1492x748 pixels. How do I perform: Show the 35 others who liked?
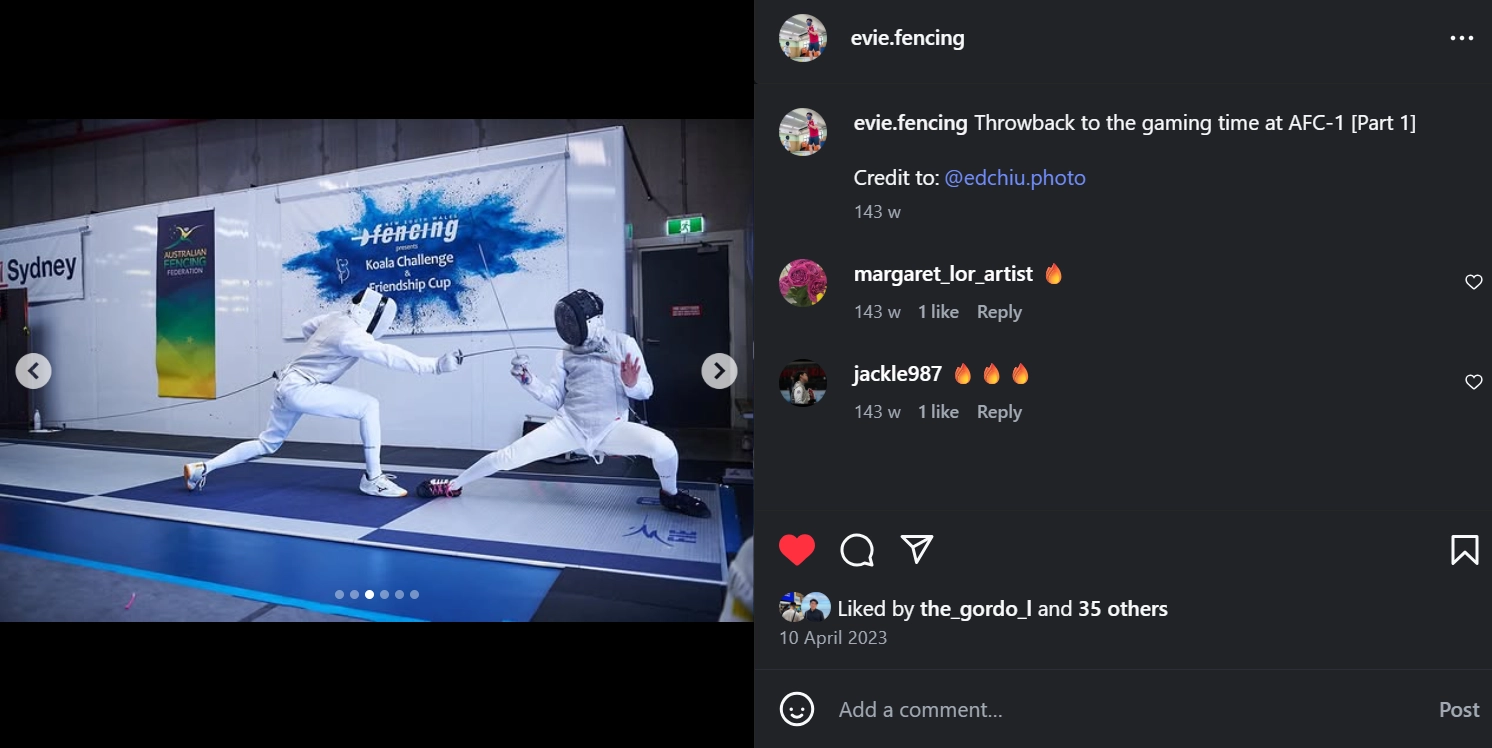(x=1122, y=609)
